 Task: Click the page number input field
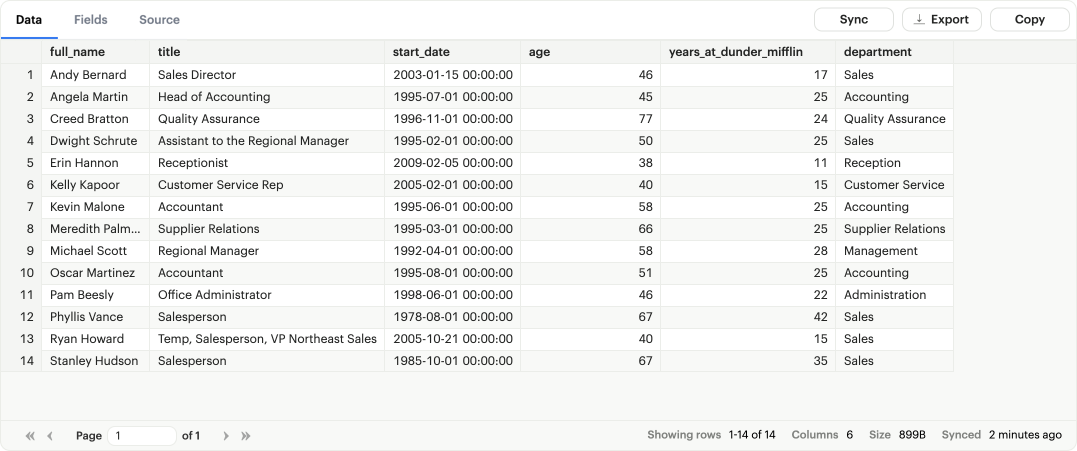[141, 436]
